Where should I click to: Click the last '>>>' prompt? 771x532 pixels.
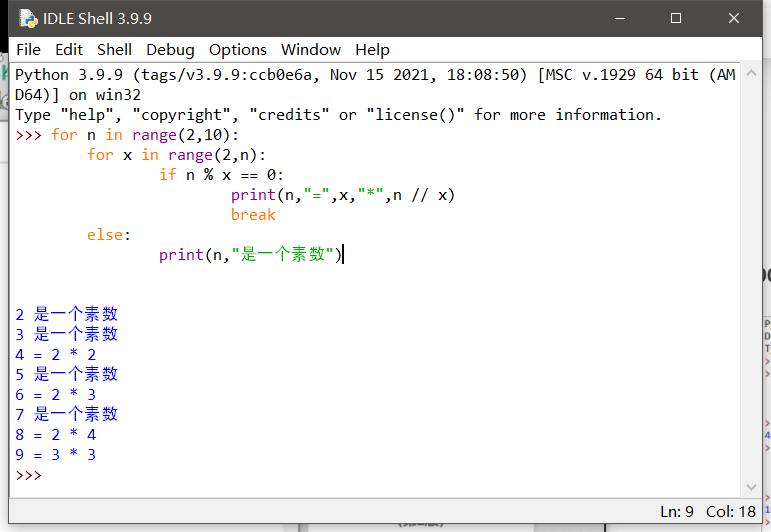[29, 475]
